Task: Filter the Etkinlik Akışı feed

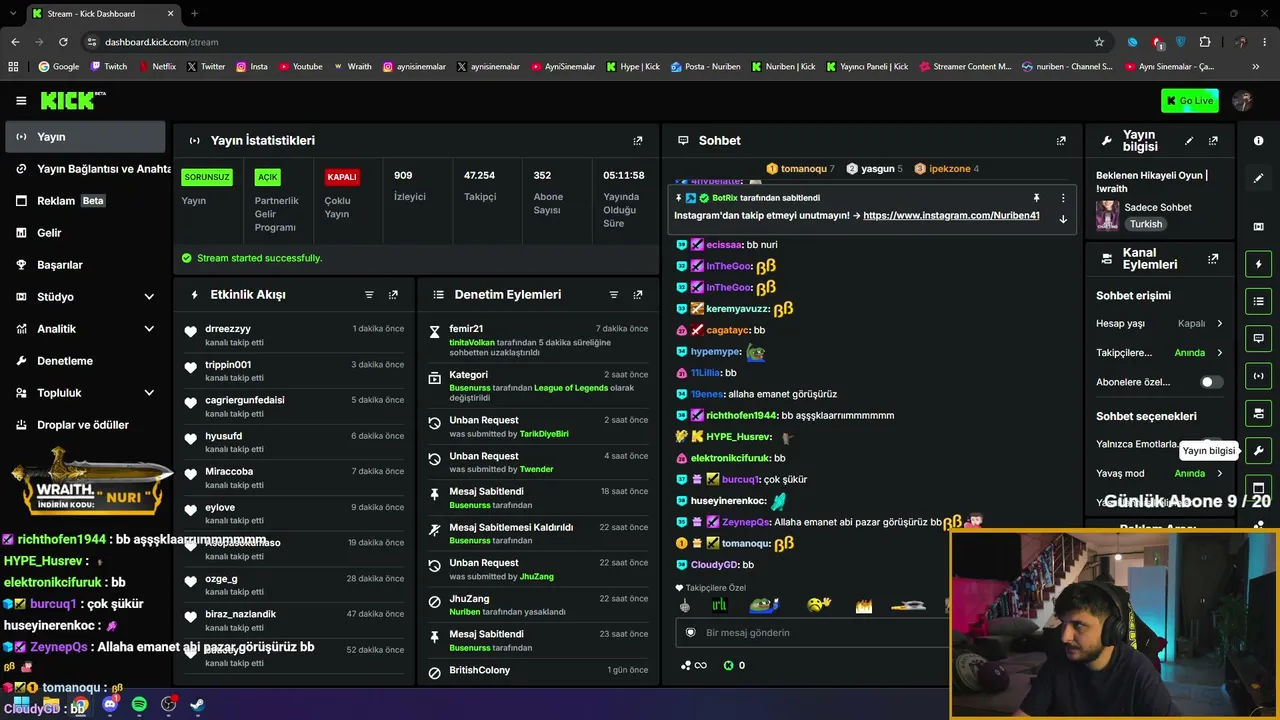Action: (369, 295)
